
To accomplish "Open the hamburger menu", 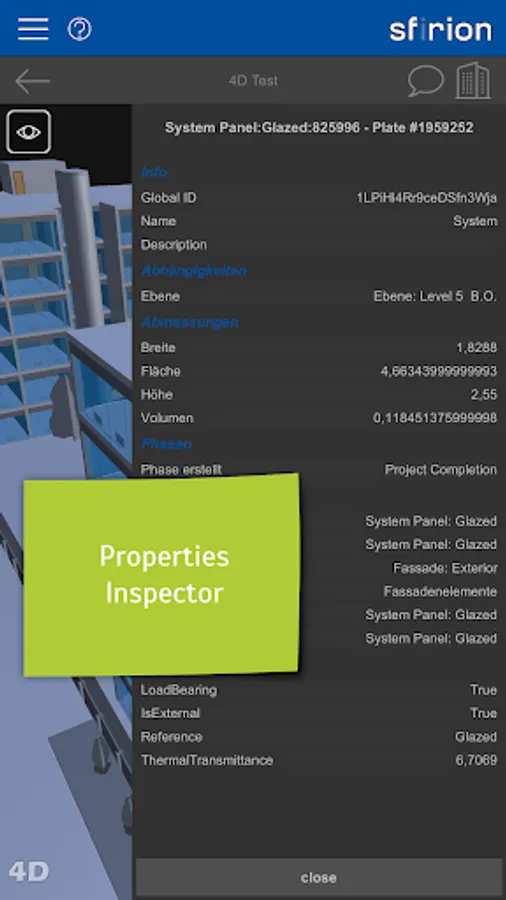I will tap(33, 28).
